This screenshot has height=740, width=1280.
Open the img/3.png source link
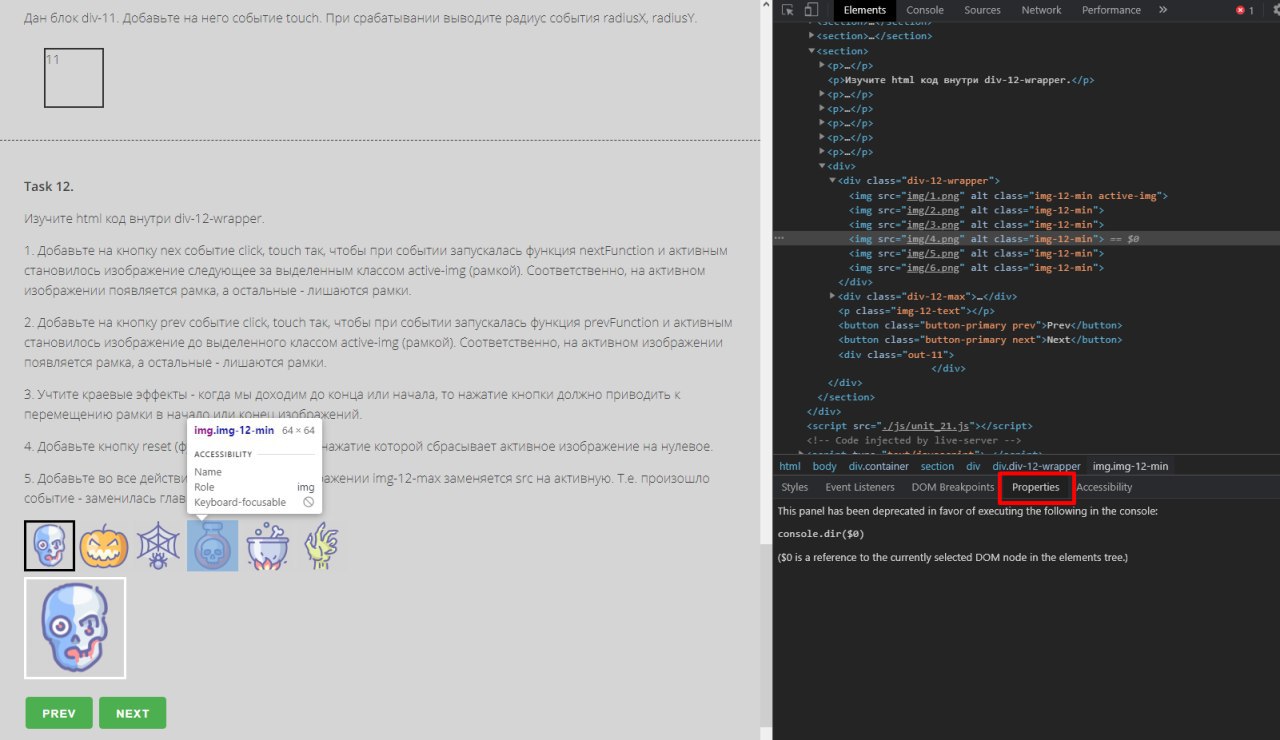(x=935, y=225)
